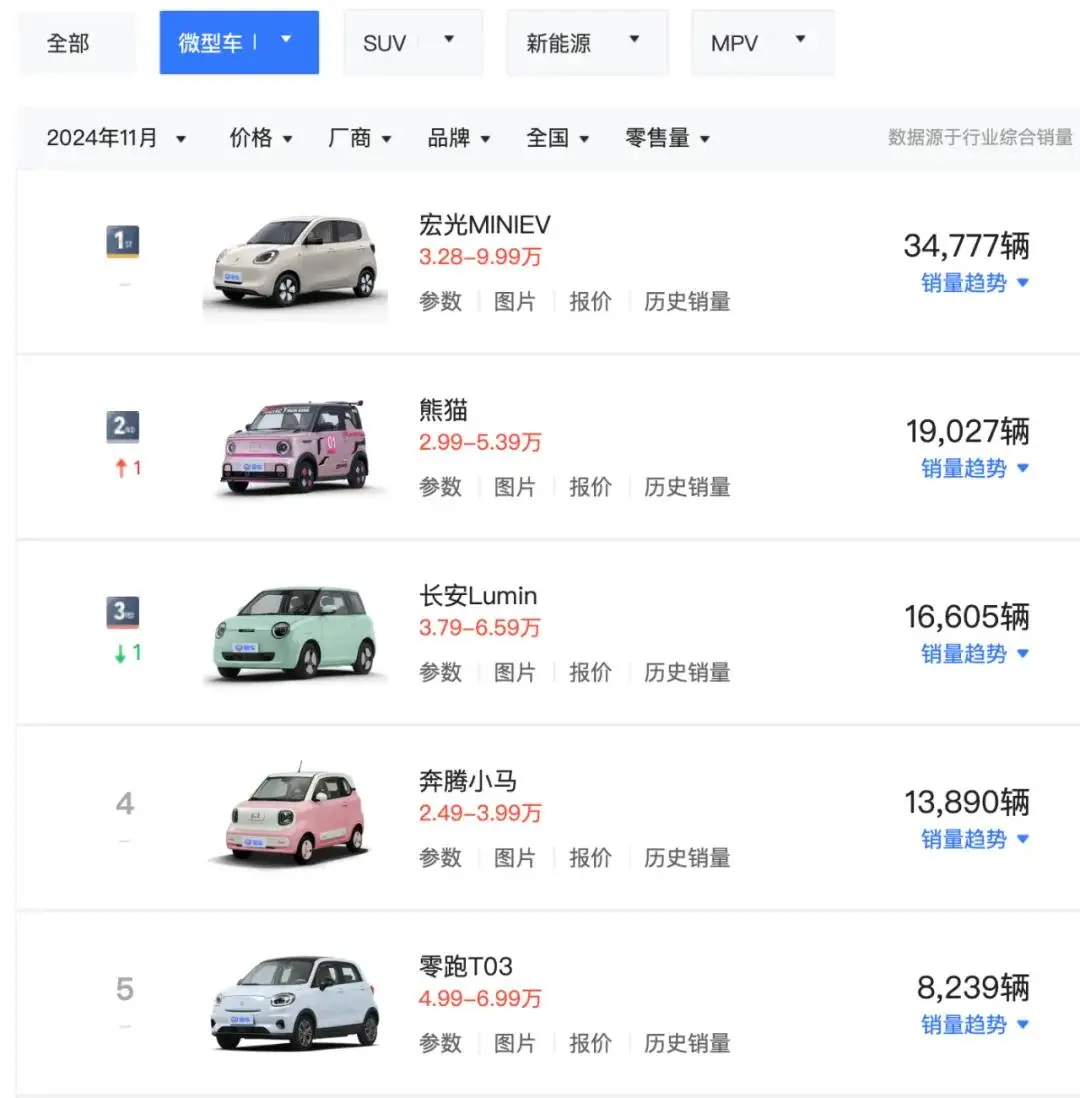
Task: Expand 销量趋势 for 宏光MINIEV
Action: pyautogui.click(x=975, y=283)
